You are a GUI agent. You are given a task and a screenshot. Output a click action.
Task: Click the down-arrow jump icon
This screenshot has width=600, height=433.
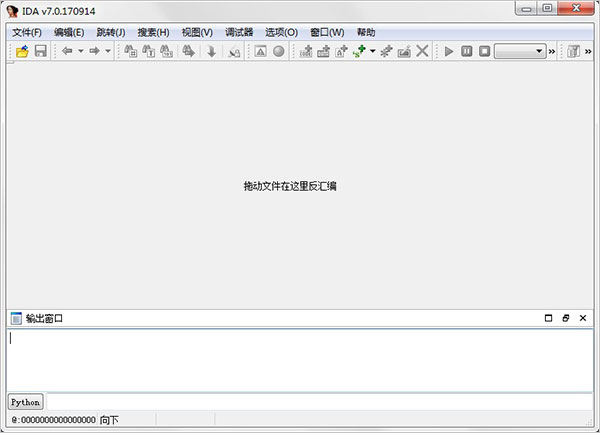(211, 51)
